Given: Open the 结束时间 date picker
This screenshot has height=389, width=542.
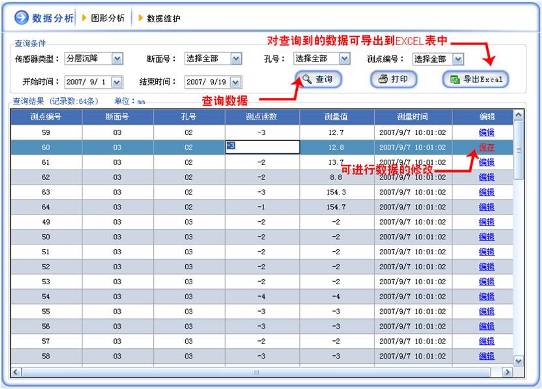Looking at the screenshot, I should (x=236, y=82).
